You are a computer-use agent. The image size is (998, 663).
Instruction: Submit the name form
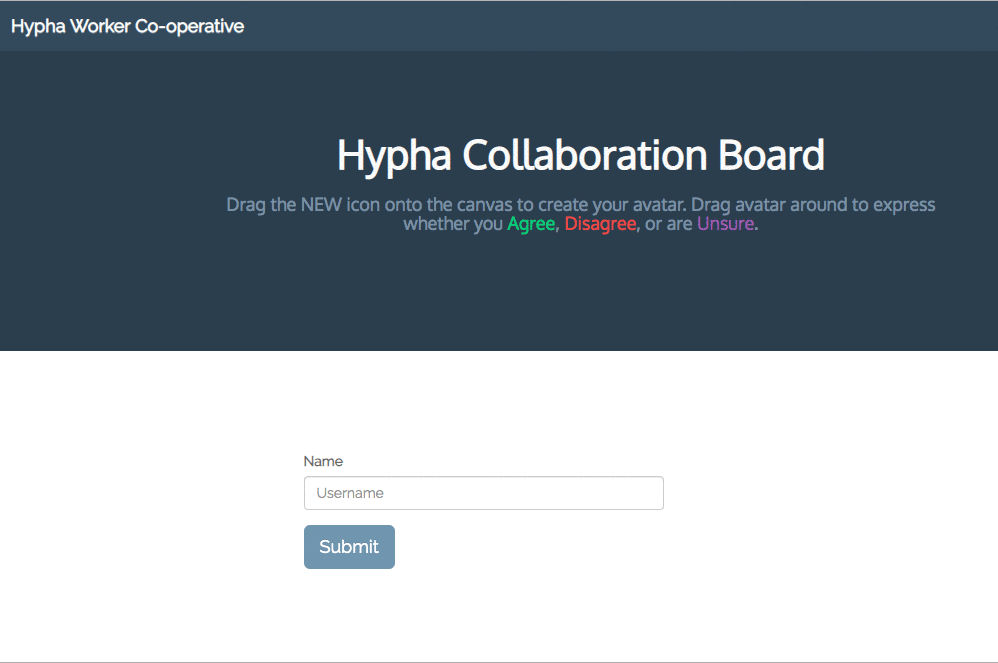[x=349, y=547]
